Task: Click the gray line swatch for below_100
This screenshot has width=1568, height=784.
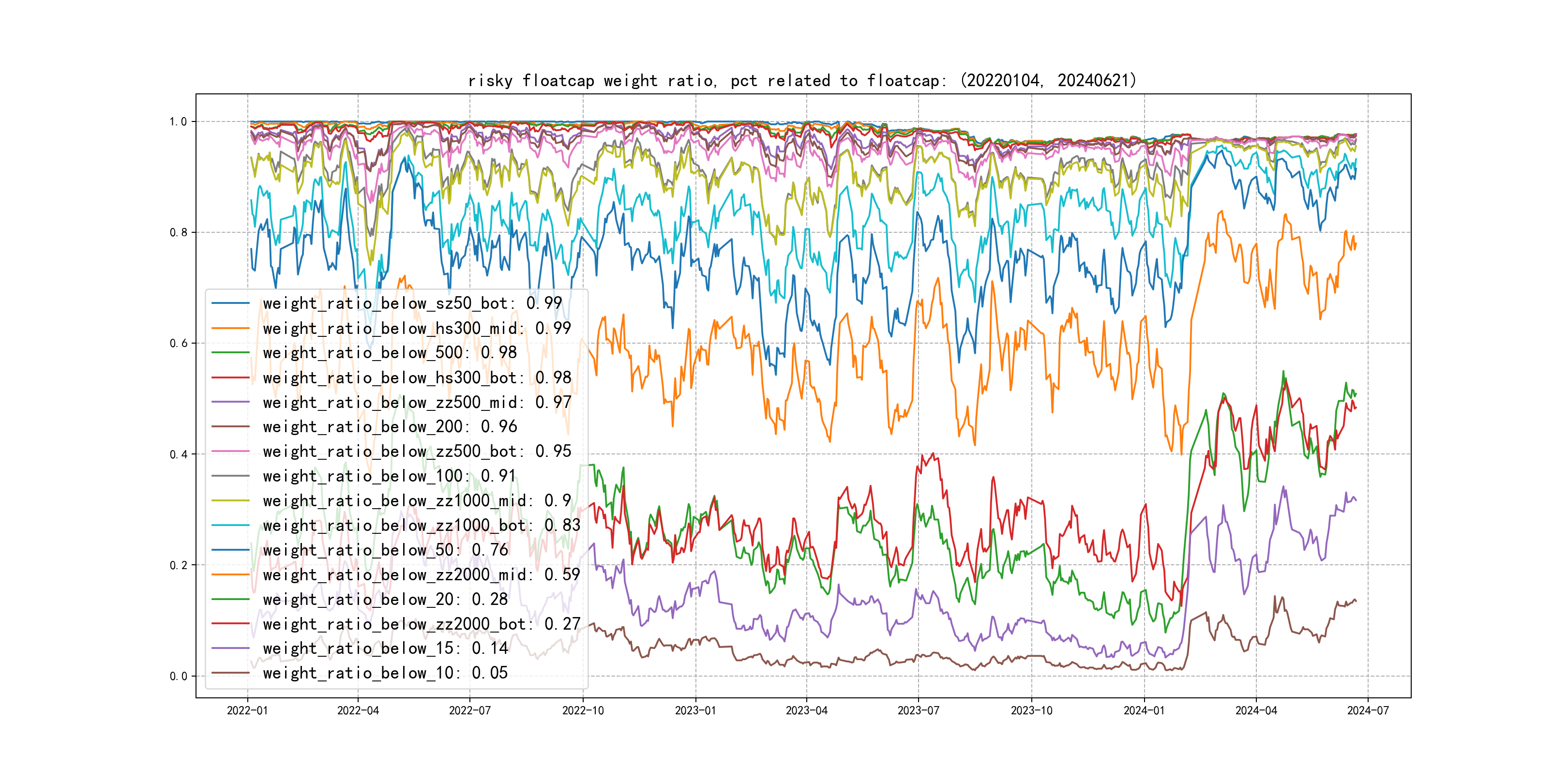Action: tap(230, 476)
